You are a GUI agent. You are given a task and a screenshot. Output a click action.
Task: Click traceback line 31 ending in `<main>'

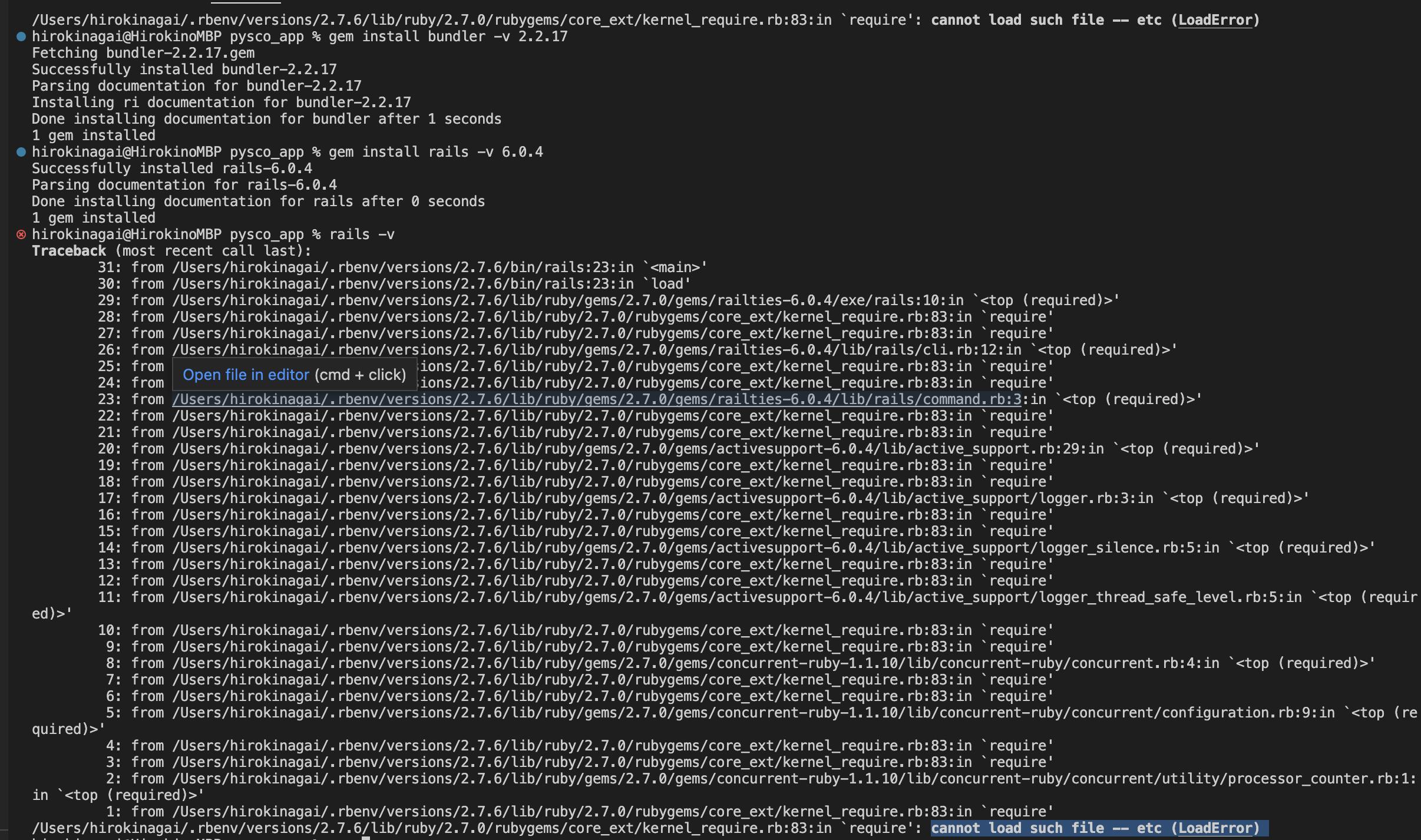[x=402, y=267]
